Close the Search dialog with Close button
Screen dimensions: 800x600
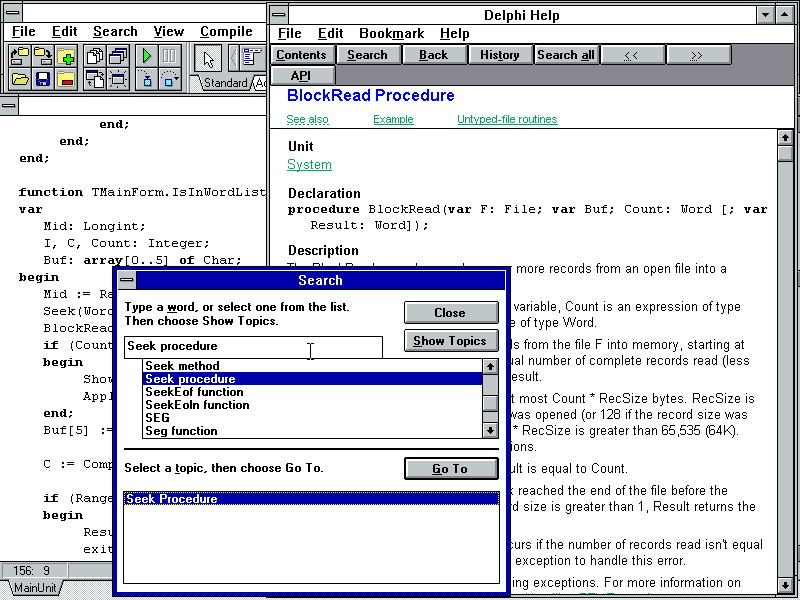pyautogui.click(x=451, y=312)
